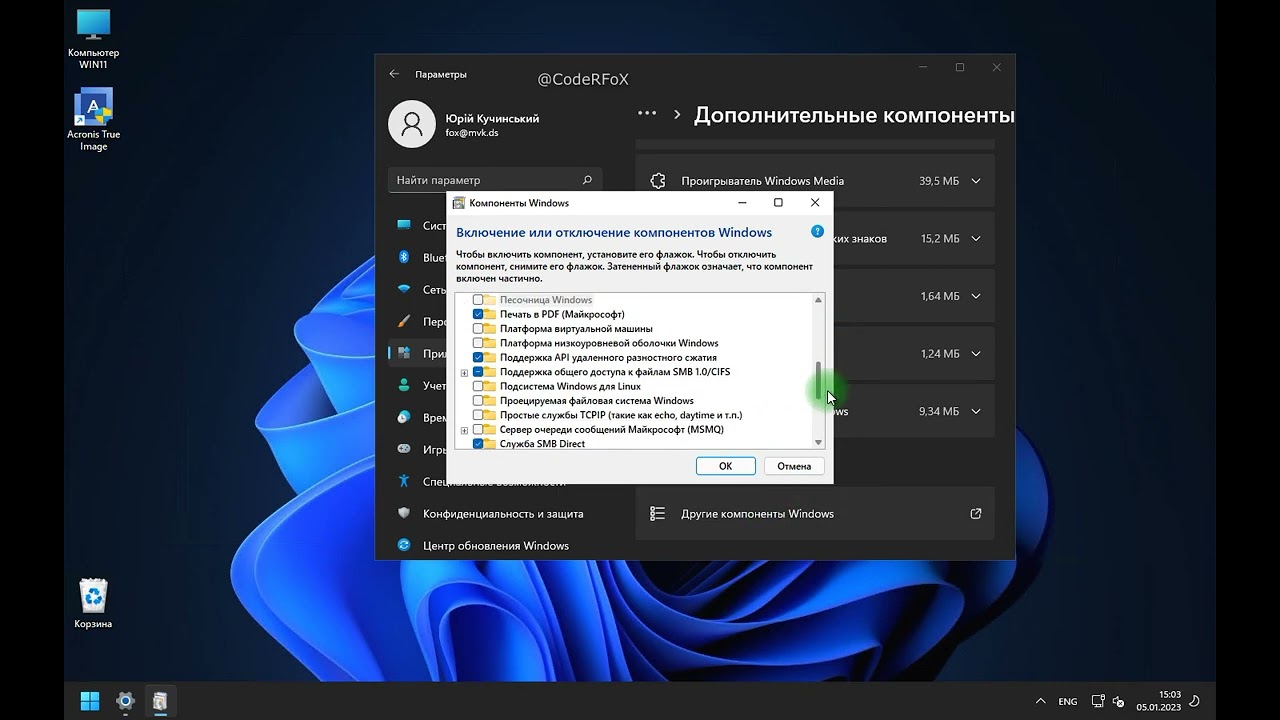Open the Игры gamepad sidebar icon
This screenshot has width=1280, height=720.
(404, 449)
